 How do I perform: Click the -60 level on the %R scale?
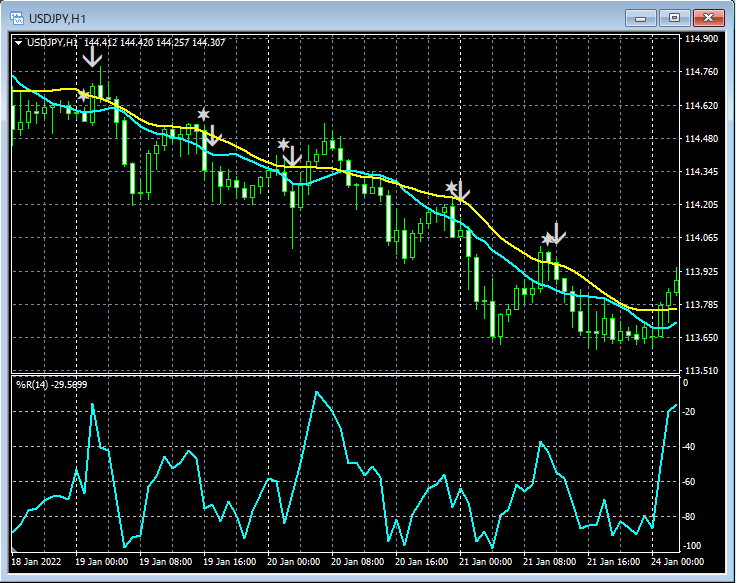coord(689,482)
